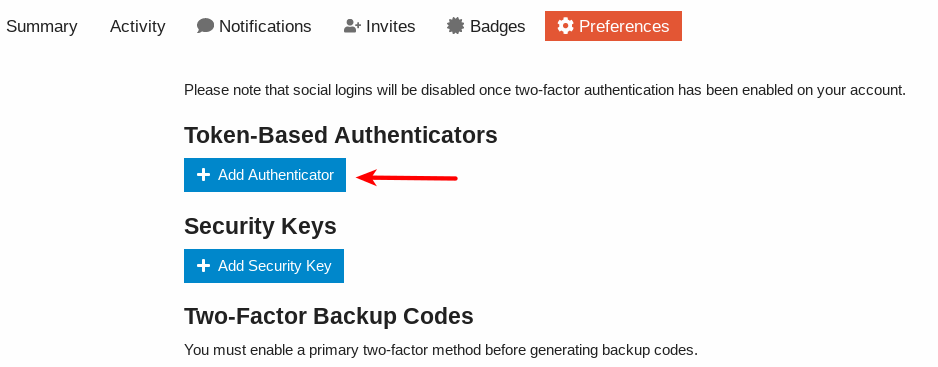
Task: Click the certificate Badges icon
Action: point(455,26)
